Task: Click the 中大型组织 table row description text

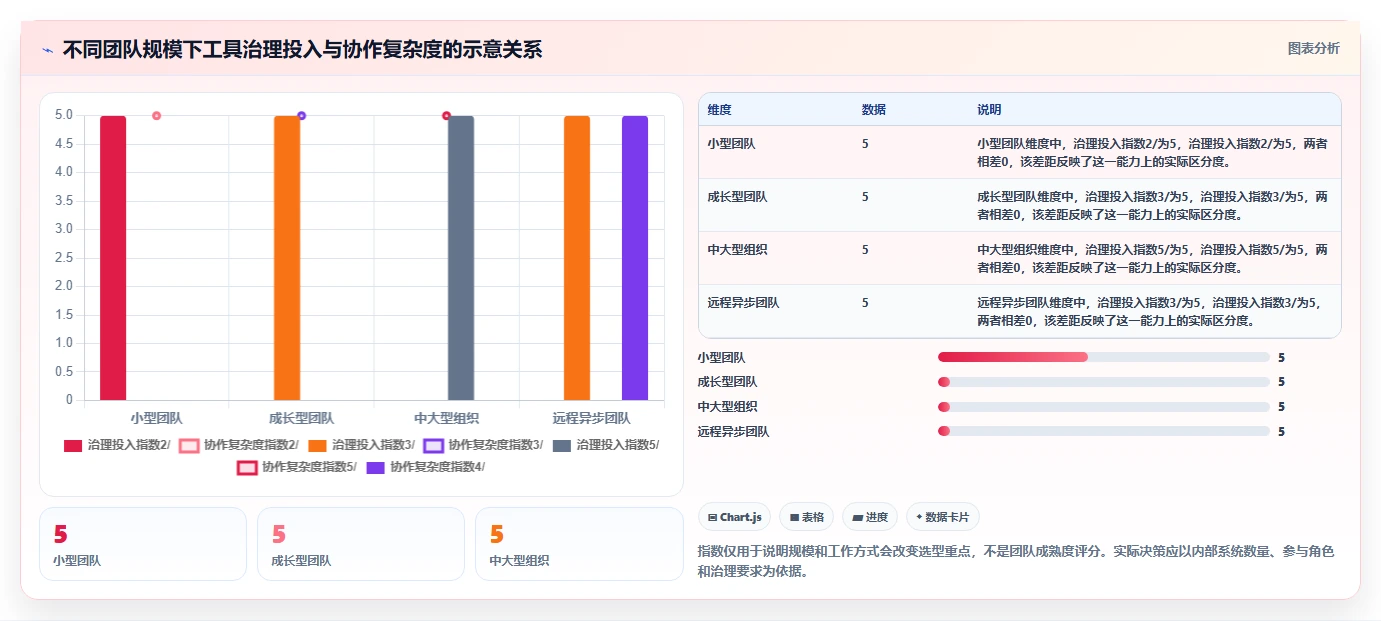Action: pos(1152,258)
